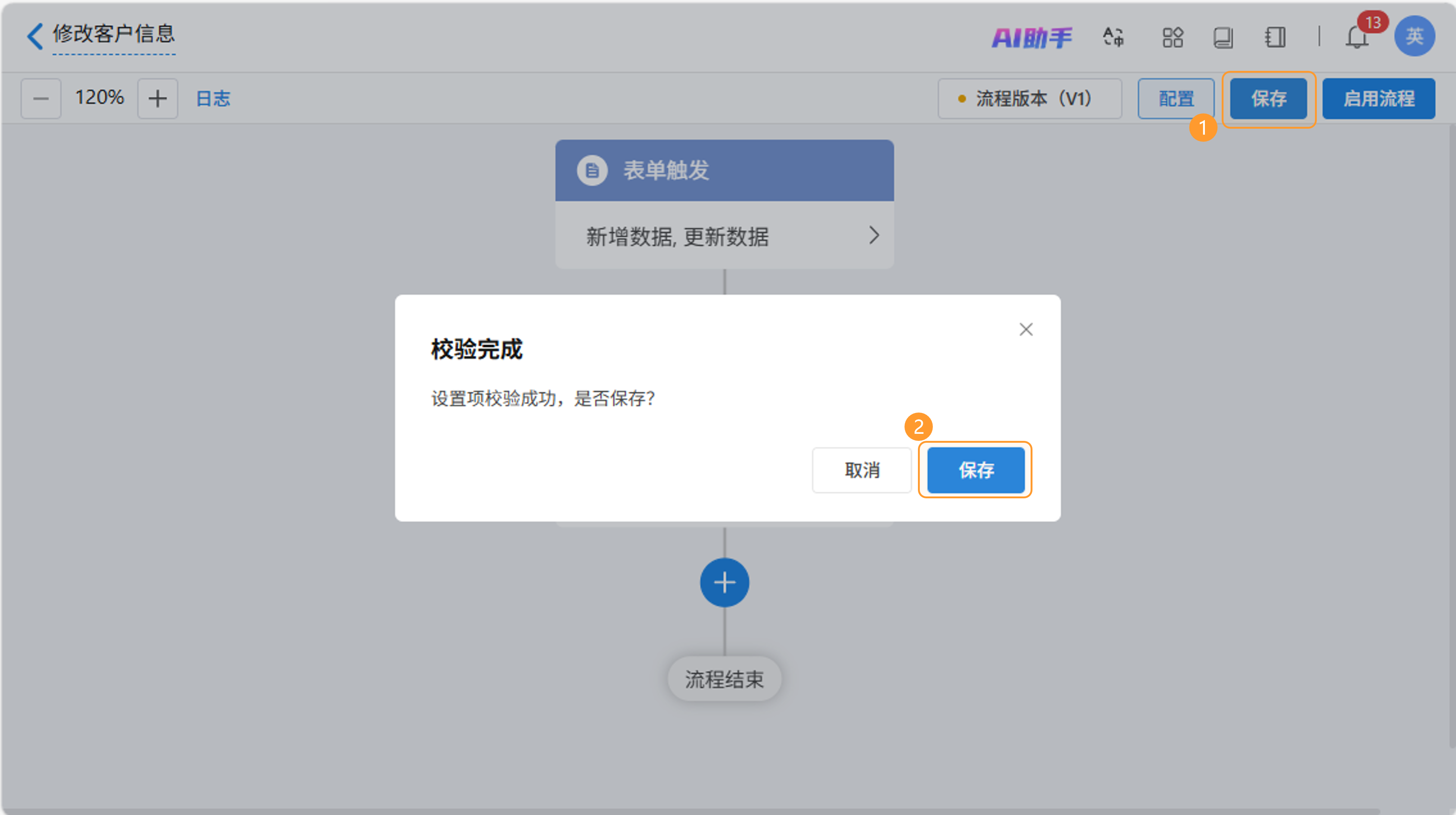Confirm with dialog 保存 button

(x=975, y=470)
